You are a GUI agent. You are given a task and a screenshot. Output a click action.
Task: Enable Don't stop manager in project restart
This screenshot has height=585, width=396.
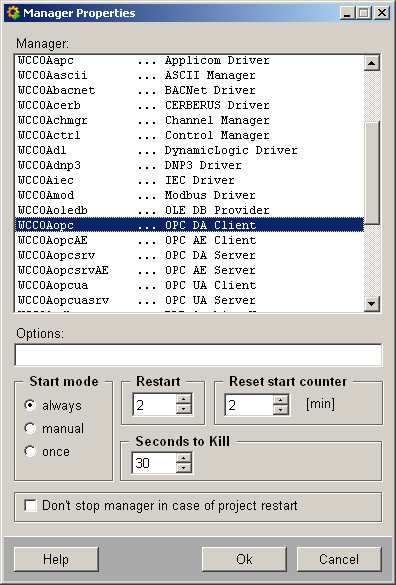pos(30,506)
